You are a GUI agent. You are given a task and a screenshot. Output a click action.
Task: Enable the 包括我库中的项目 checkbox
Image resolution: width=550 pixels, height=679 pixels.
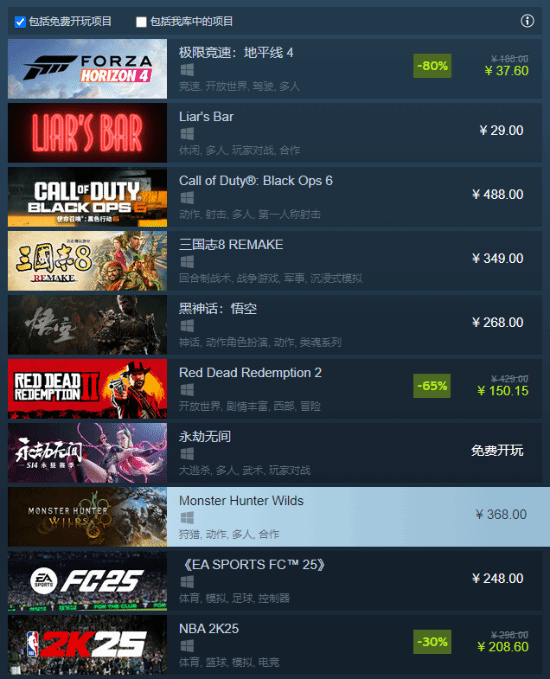point(141,22)
